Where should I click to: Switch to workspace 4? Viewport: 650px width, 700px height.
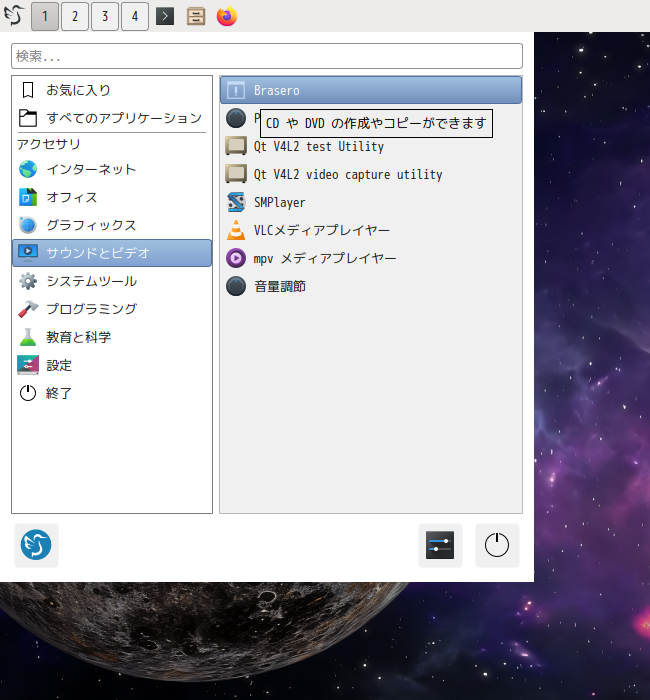click(135, 17)
